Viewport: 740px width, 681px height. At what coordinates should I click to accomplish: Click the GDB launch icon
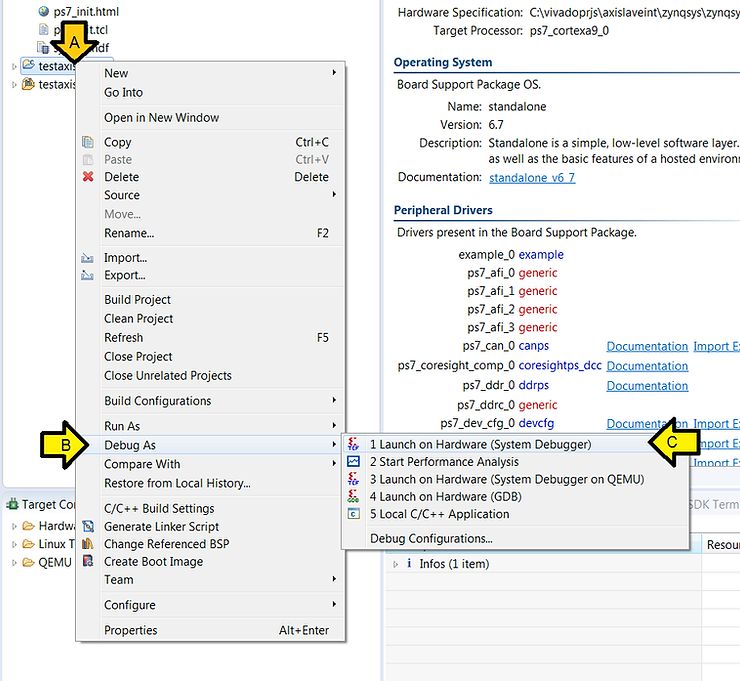point(353,496)
